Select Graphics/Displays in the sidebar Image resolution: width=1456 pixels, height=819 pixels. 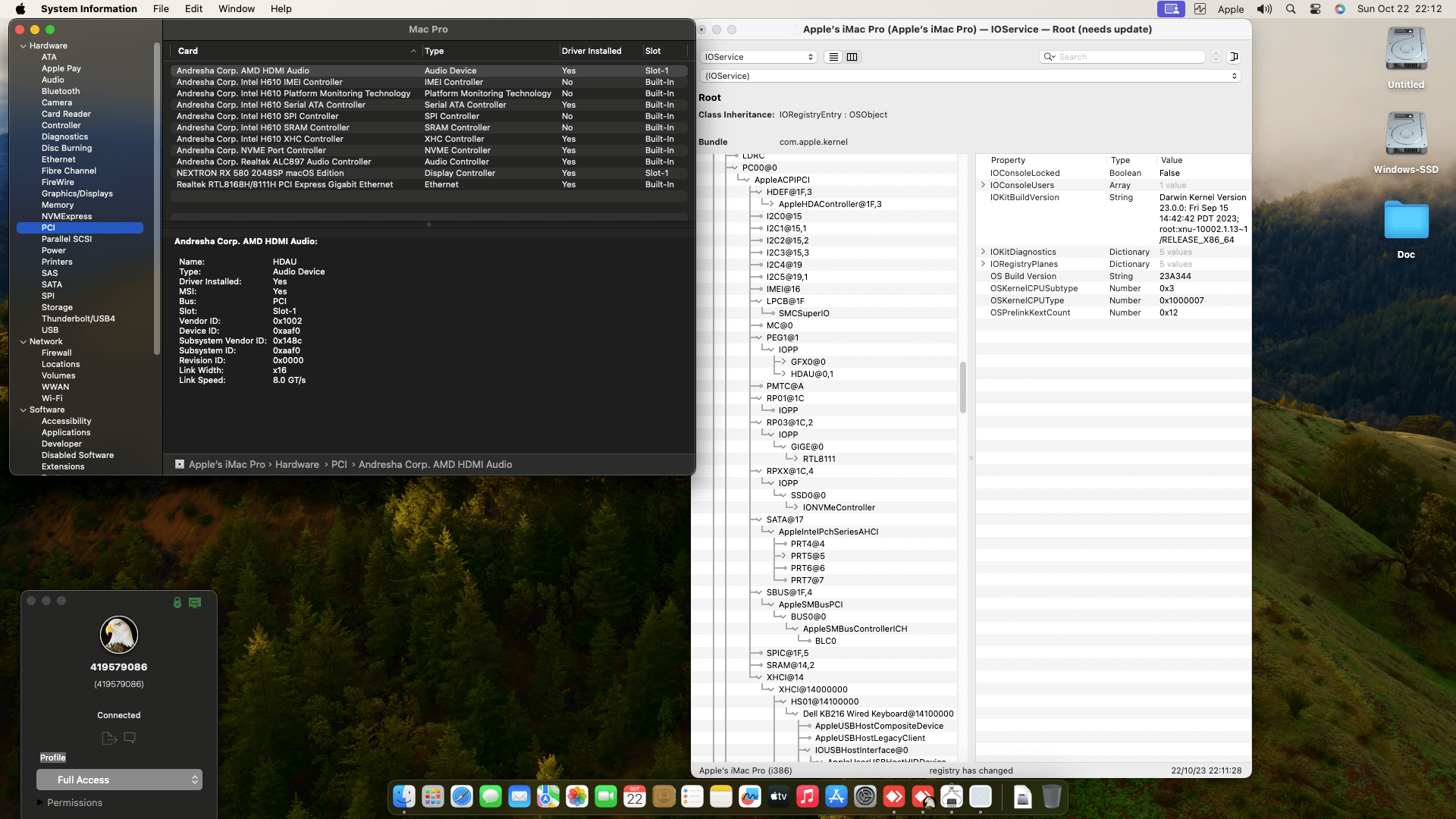pos(77,193)
